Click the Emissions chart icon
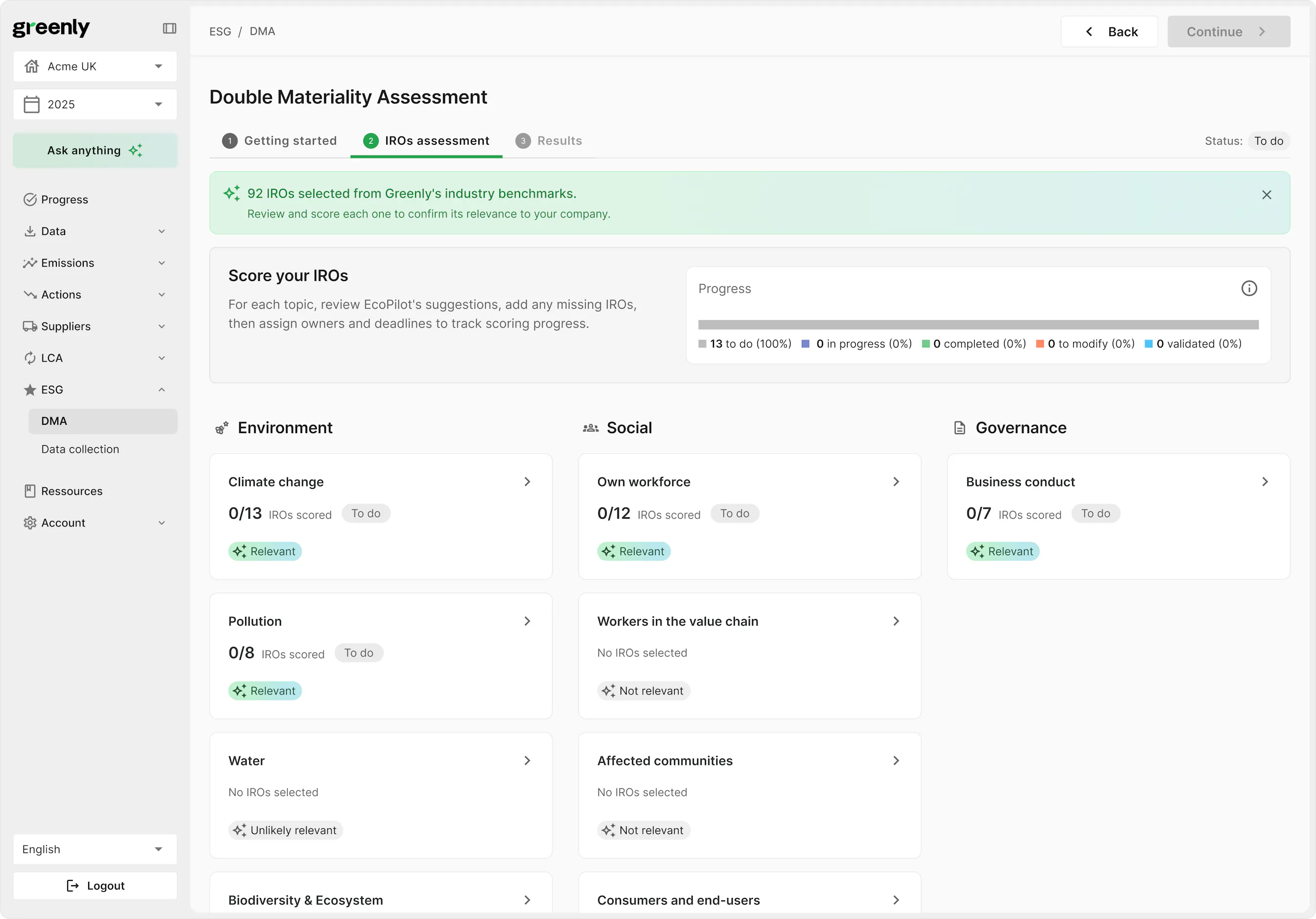 pyautogui.click(x=30, y=263)
